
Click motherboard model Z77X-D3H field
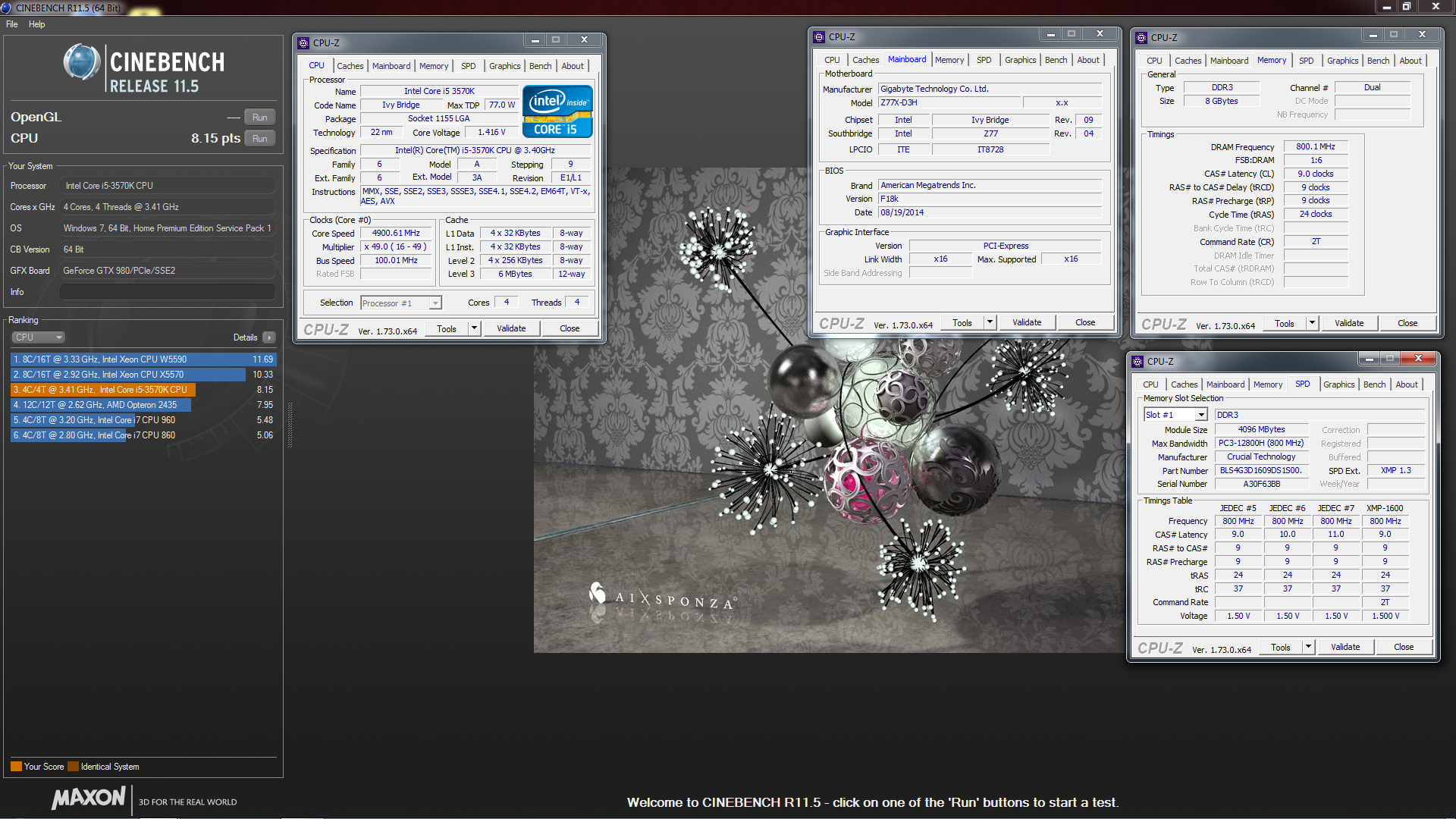(x=949, y=103)
